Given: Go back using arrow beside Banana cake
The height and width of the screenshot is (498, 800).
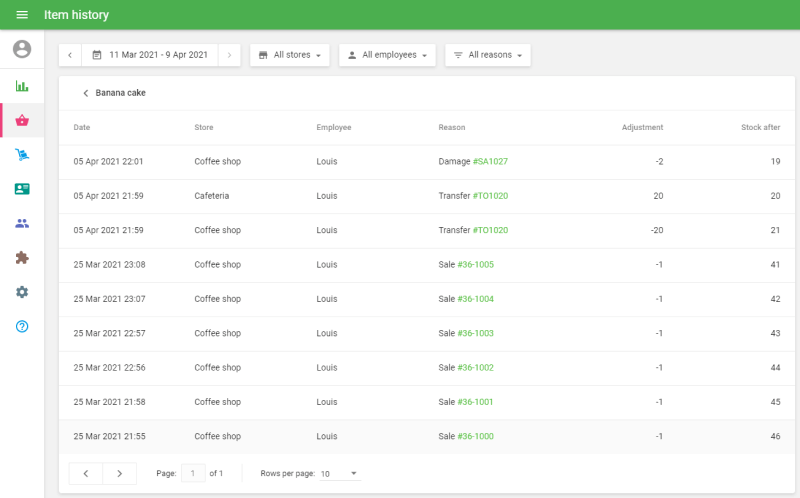Looking at the screenshot, I should coord(86,93).
